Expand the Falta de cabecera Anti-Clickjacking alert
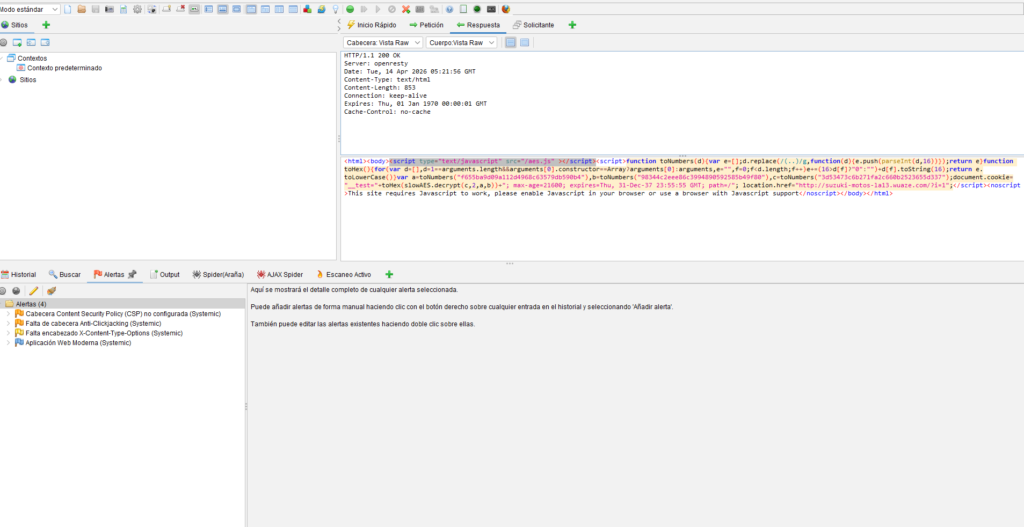 coord(8,323)
